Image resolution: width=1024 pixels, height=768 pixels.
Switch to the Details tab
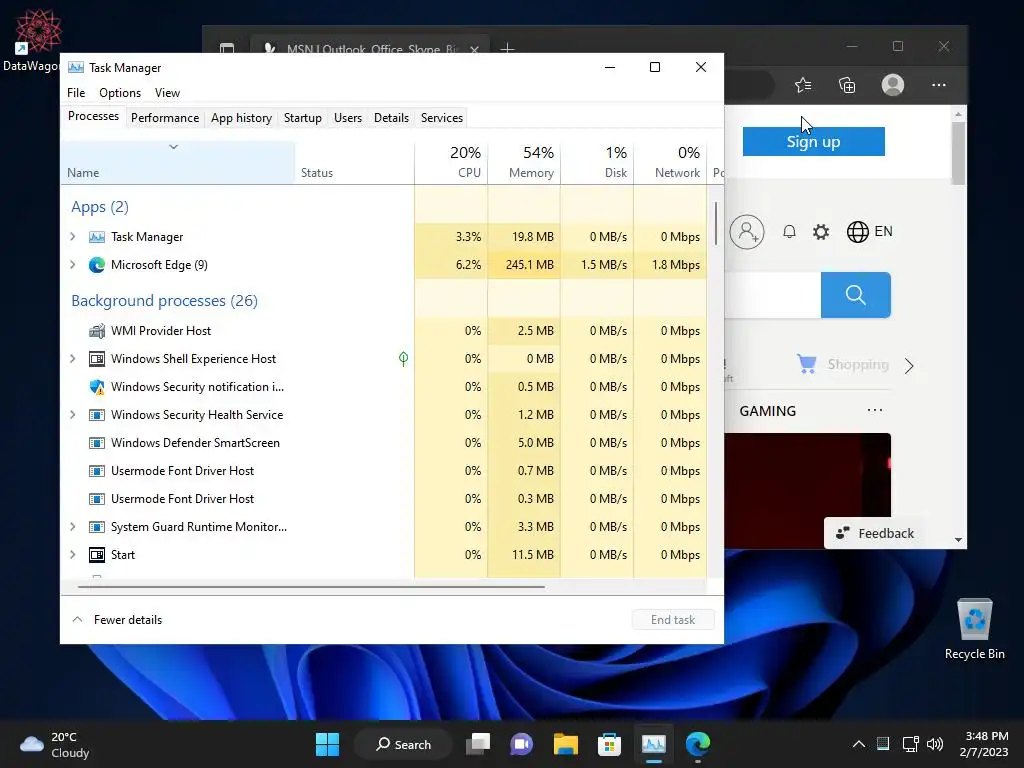(x=391, y=118)
